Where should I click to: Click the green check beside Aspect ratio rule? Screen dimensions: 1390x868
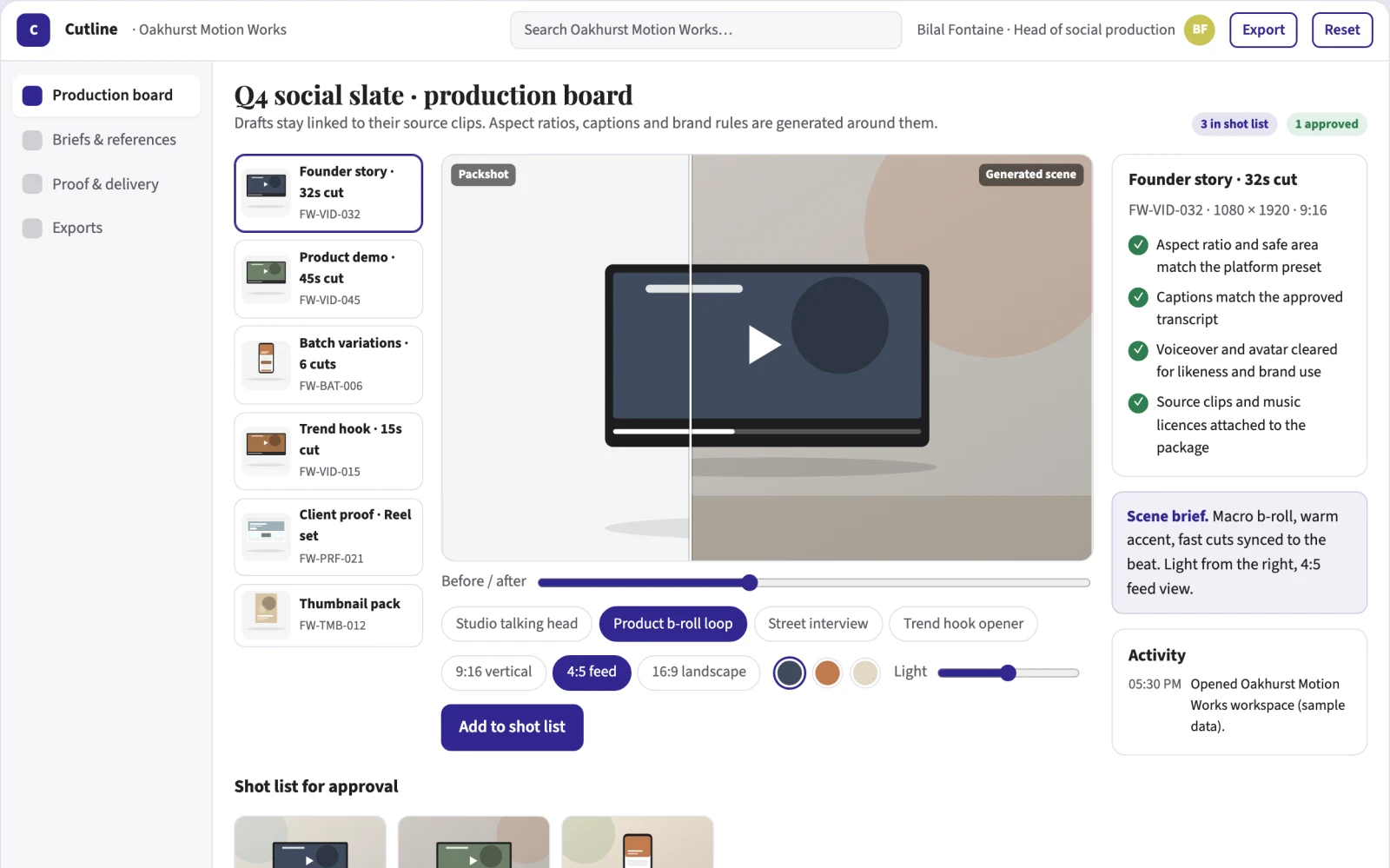[1138, 245]
